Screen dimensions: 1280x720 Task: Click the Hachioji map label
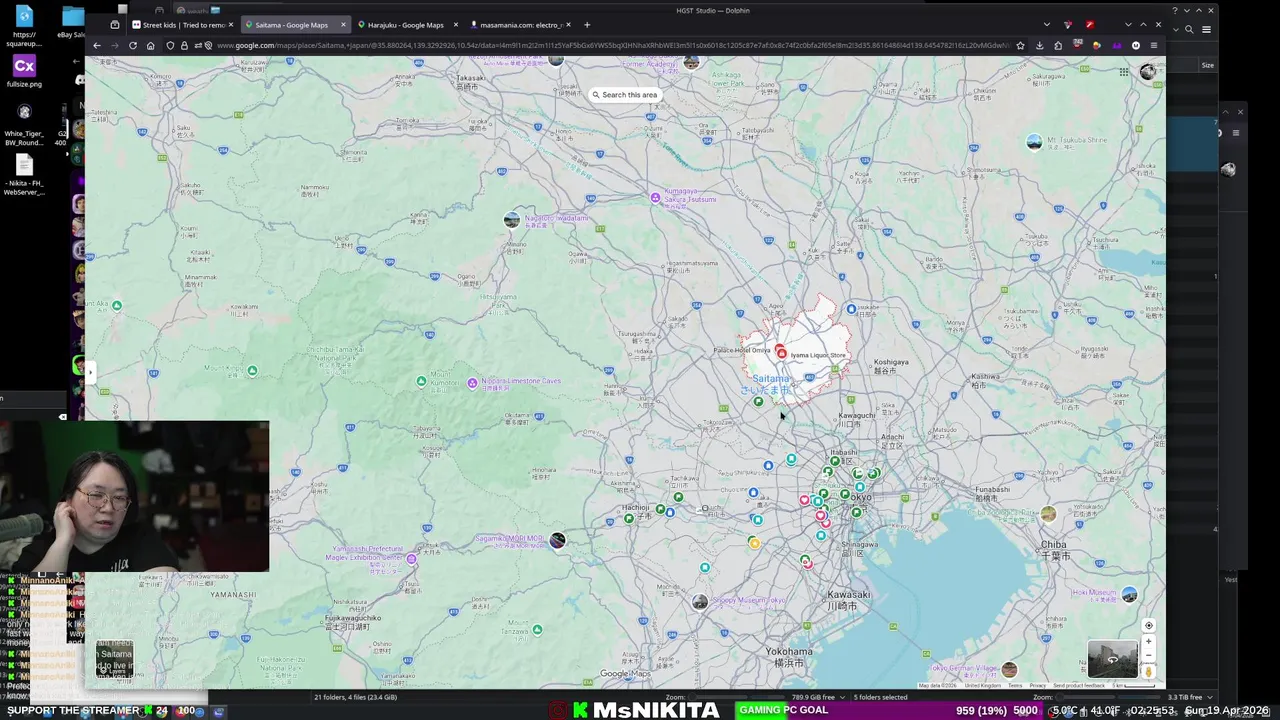[x=636, y=508]
